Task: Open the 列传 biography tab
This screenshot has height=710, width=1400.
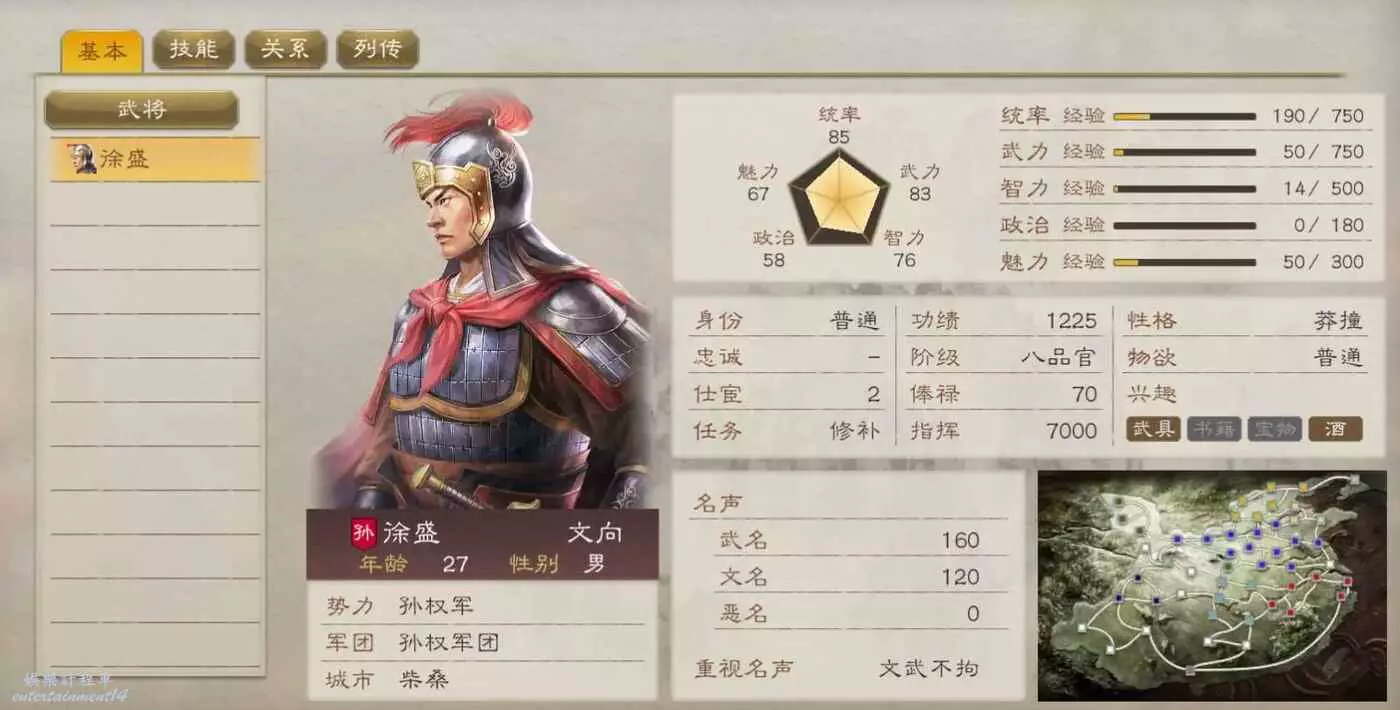Action: pos(377,49)
